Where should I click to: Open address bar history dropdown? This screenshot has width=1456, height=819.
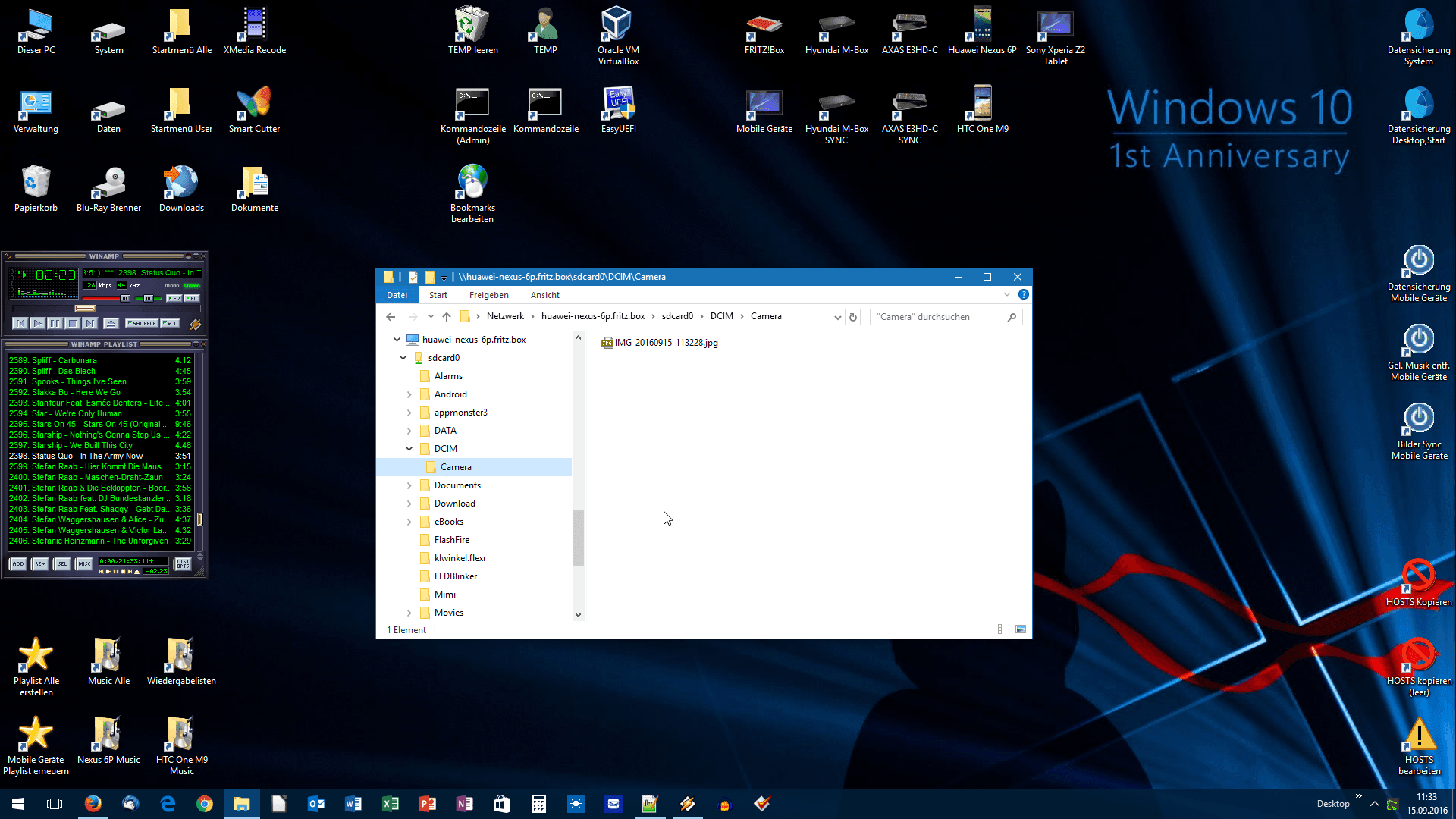point(837,317)
